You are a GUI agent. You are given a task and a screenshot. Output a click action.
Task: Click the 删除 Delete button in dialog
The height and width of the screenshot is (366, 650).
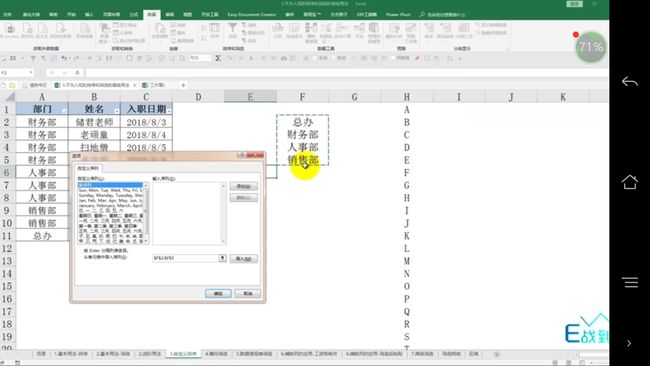(x=244, y=198)
